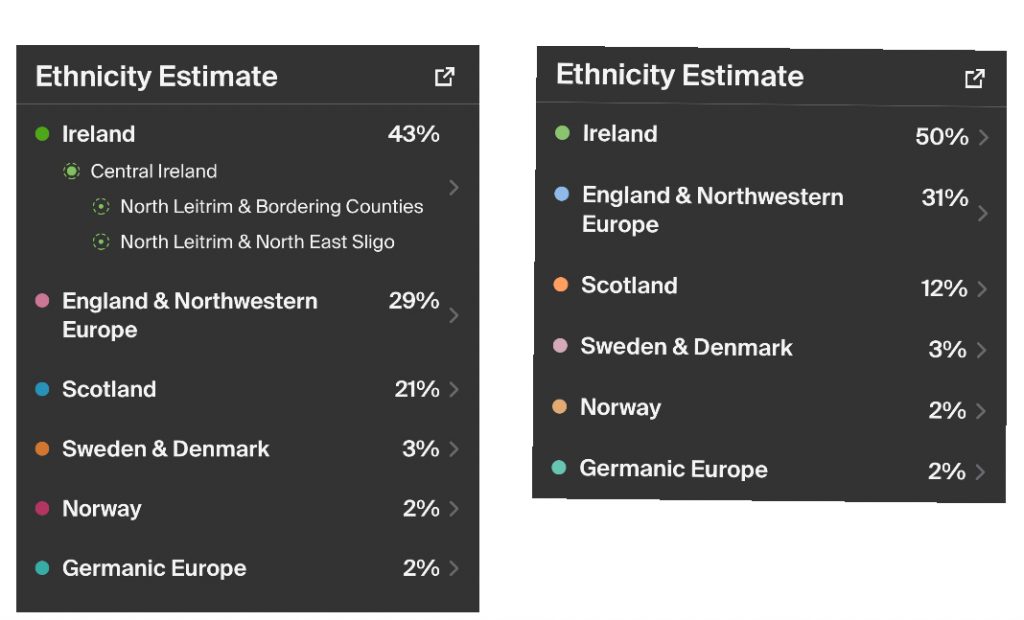Click Sweden & Denmark 3% chevron on left
Viewport: 1024px width, 620px height.
coord(455,450)
